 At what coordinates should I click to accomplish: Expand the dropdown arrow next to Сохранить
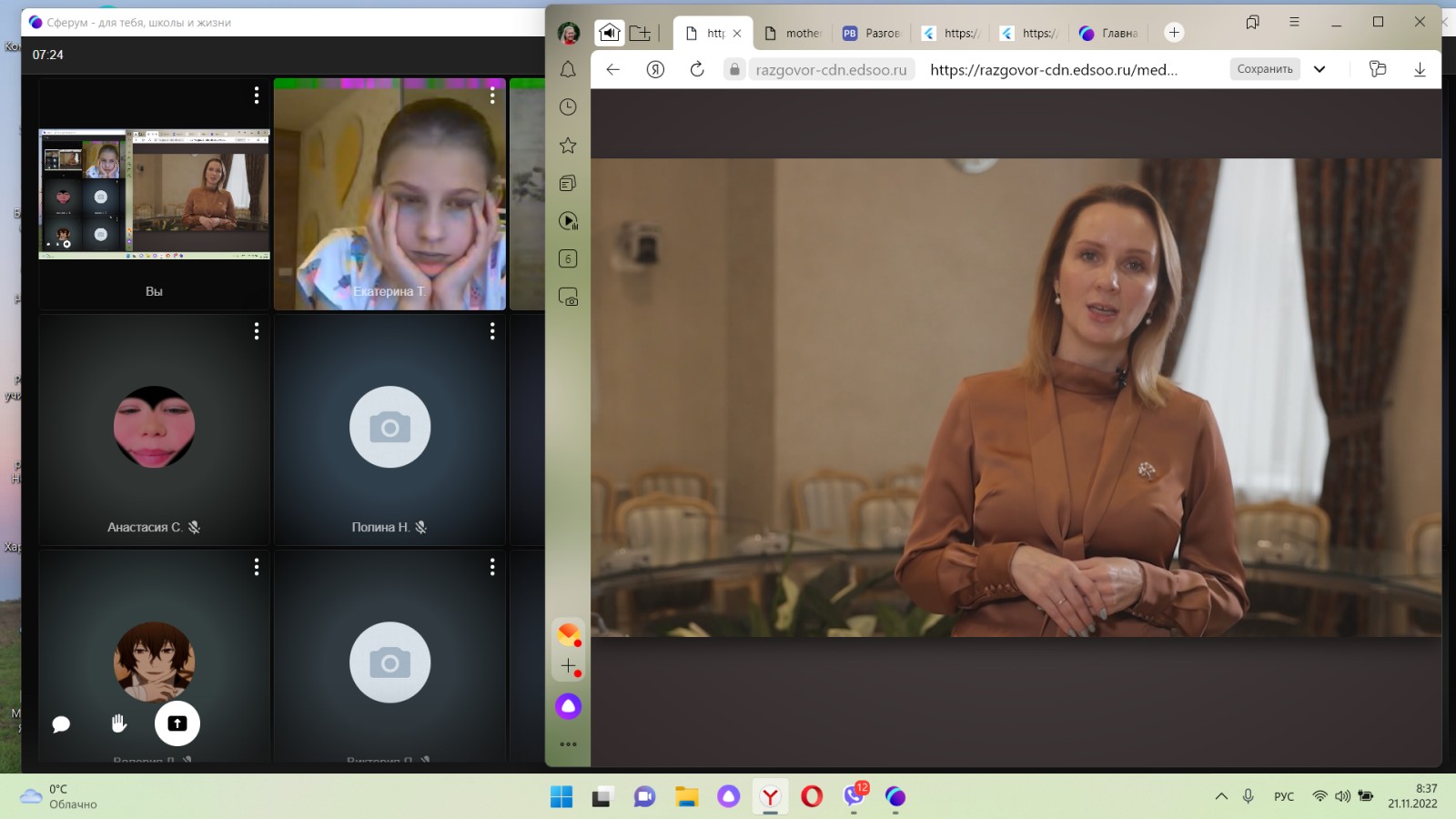(x=1319, y=69)
